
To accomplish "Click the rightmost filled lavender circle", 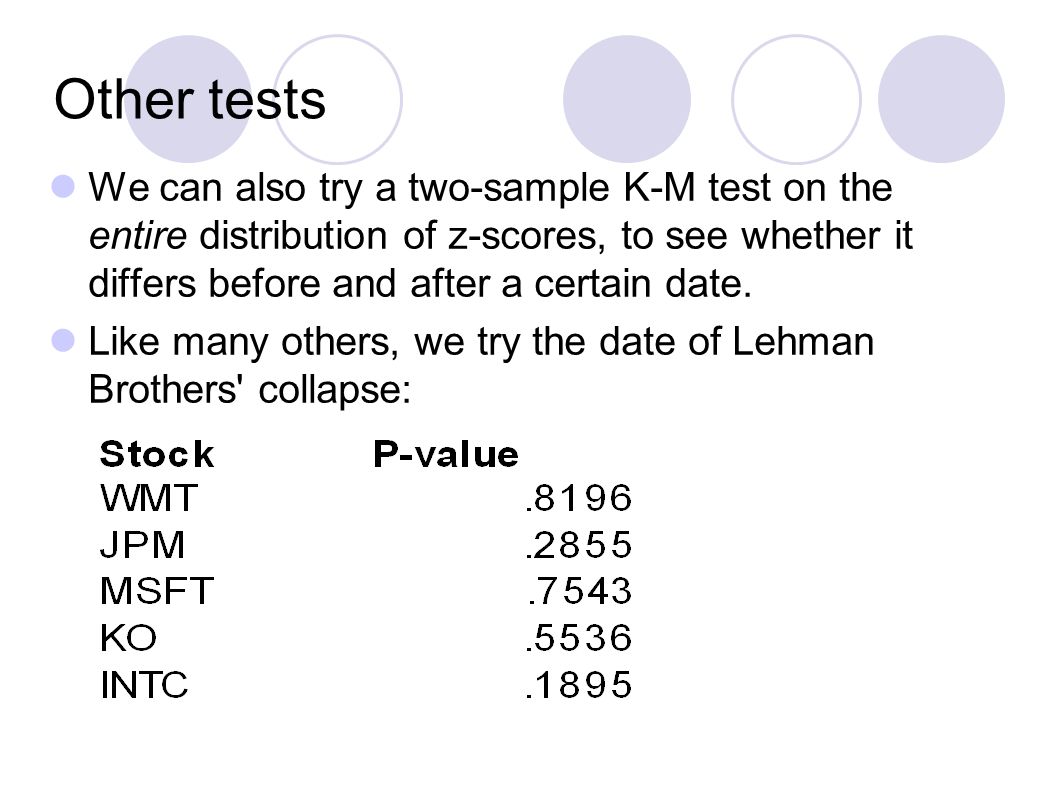I will tap(941, 99).
